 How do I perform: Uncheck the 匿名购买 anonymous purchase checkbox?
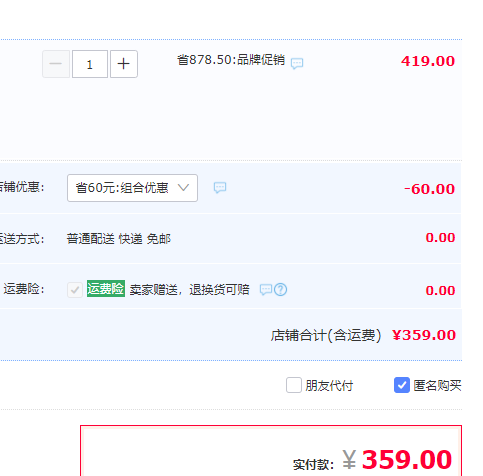tap(402, 385)
